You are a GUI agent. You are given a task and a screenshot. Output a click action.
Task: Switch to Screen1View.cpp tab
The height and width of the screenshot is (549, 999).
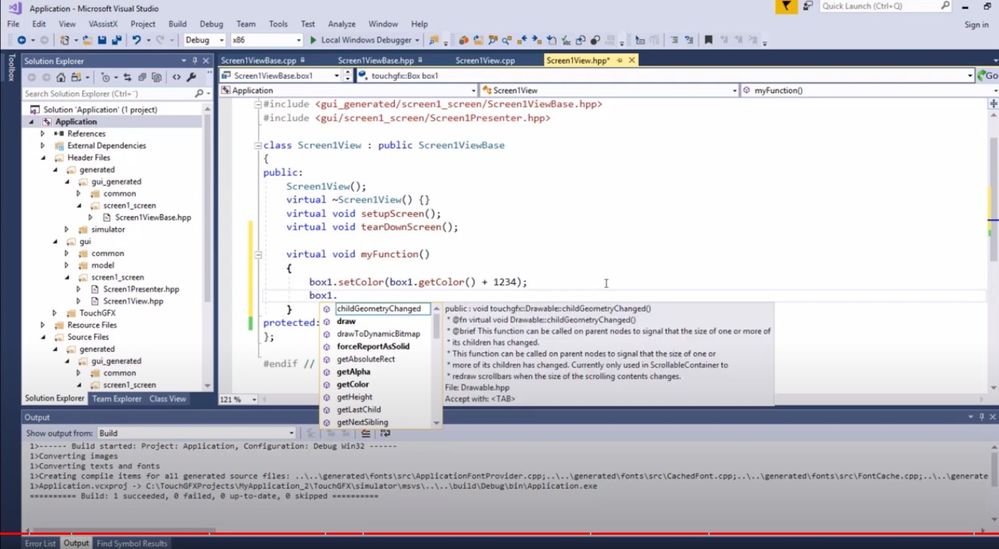point(485,61)
